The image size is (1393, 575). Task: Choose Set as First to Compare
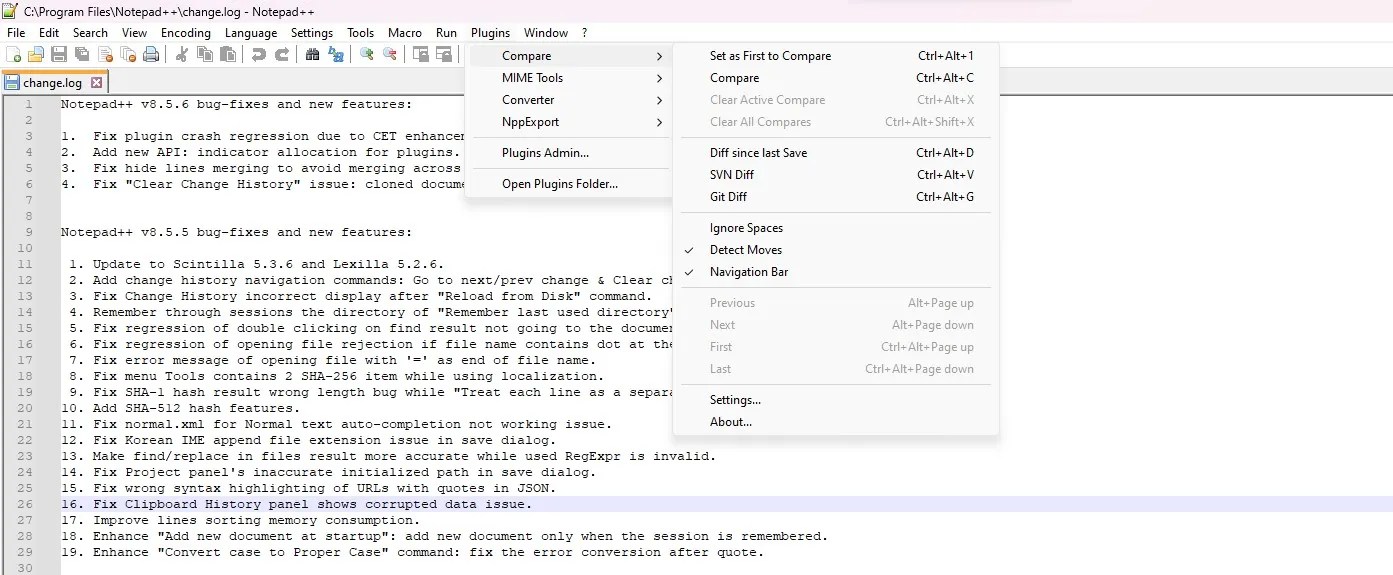[835, 56]
